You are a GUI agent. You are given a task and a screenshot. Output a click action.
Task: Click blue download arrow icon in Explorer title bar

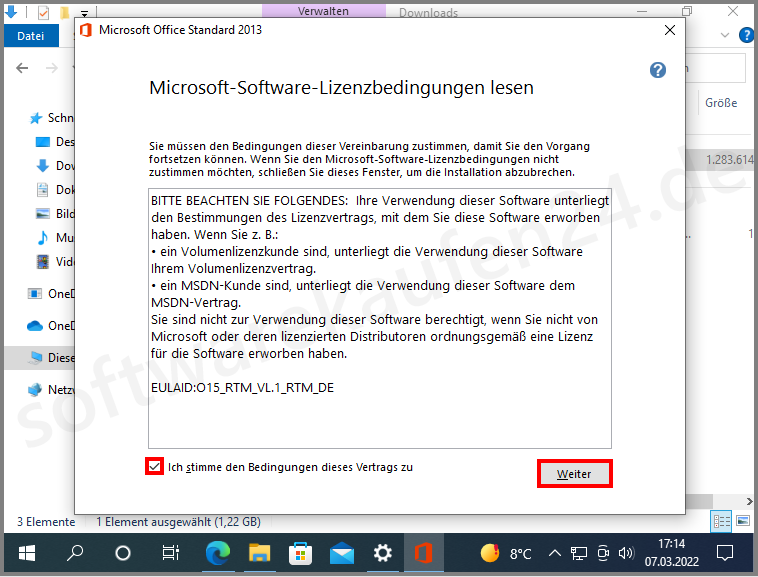pos(12,12)
